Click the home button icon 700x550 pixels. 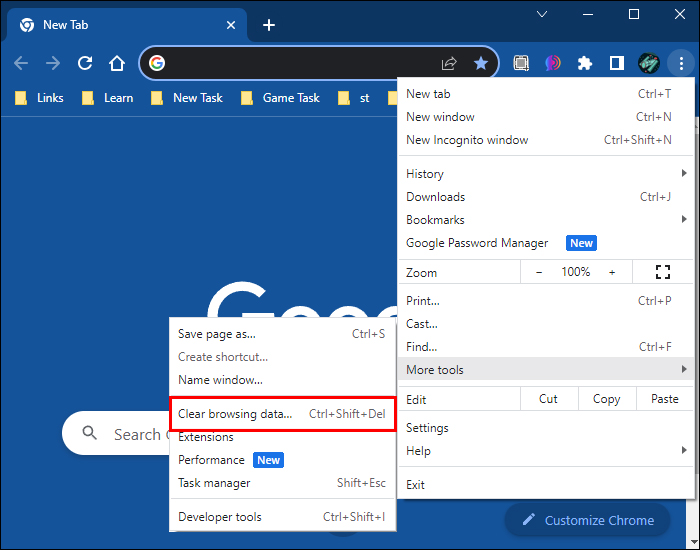pyautogui.click(x=117, y=63)
